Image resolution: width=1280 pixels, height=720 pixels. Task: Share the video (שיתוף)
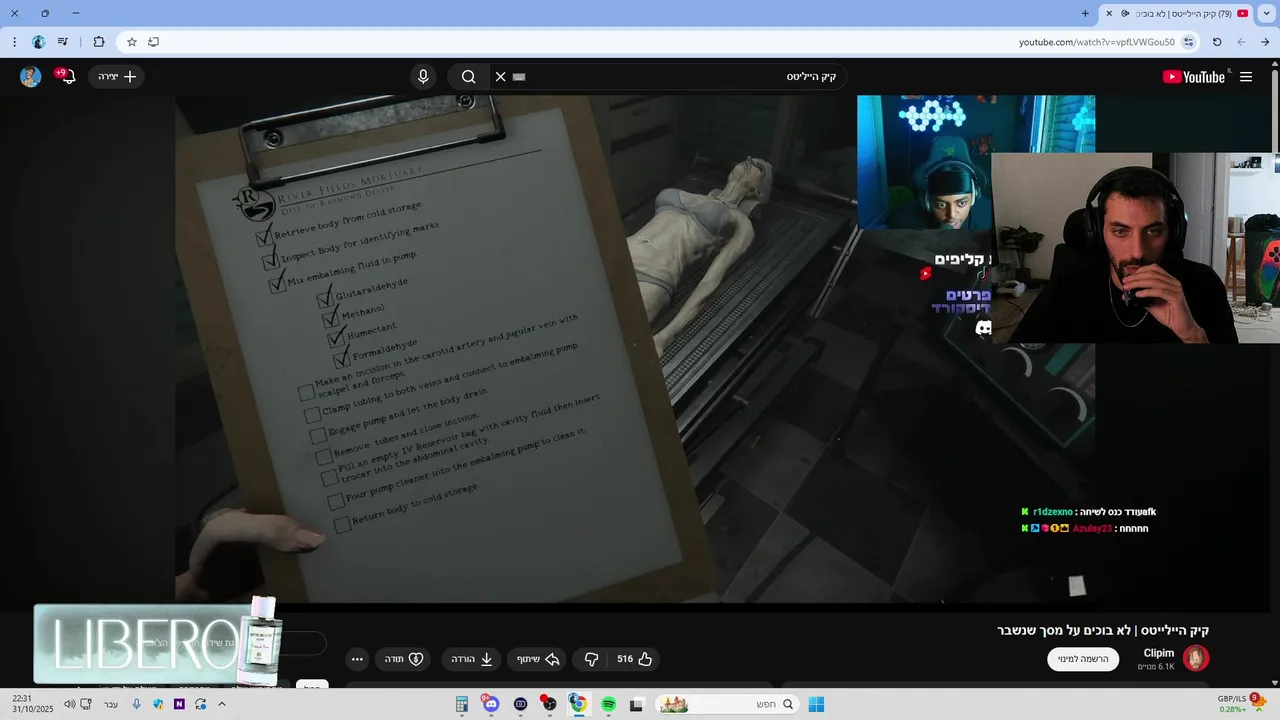537,659
